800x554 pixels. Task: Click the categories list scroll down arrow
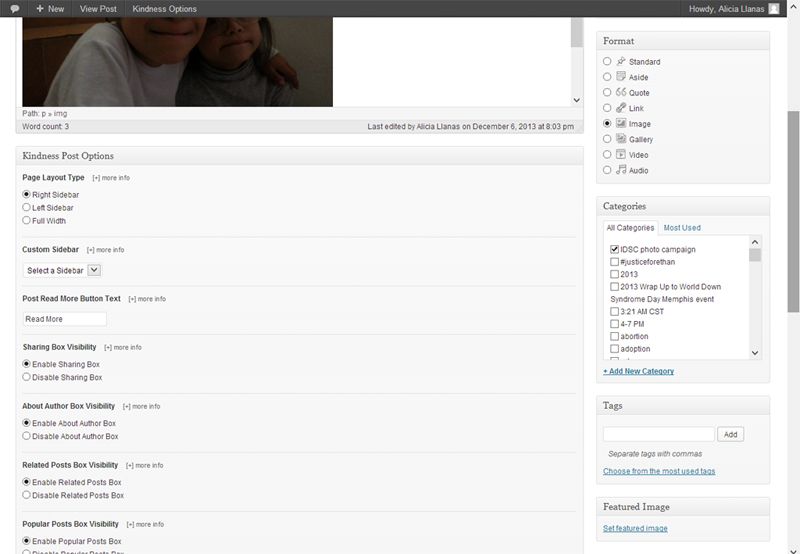[x=755, y=353]
